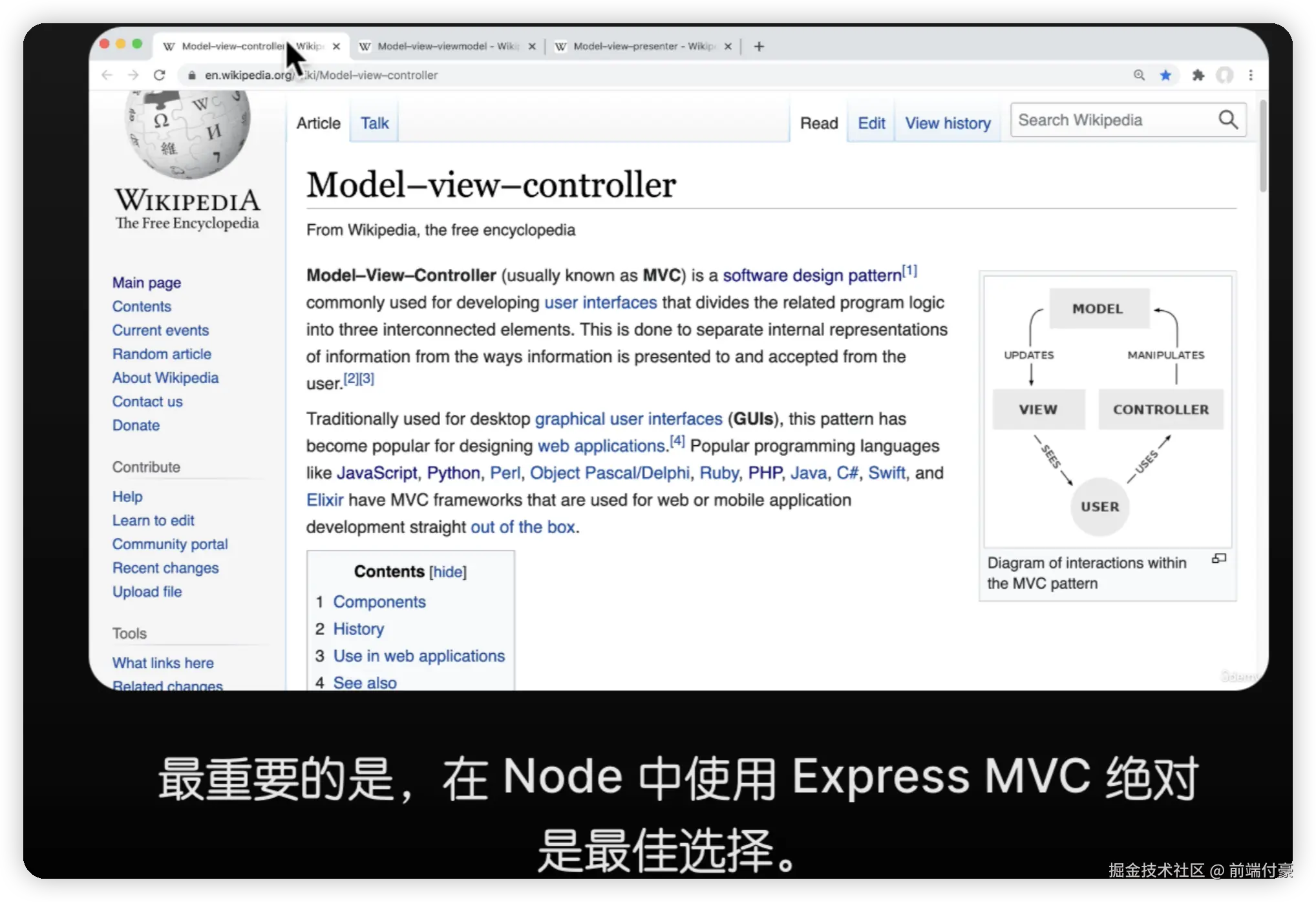Open the View history tab
This screenshot has height=902, width=1316.
pyautogui.click(x=948, y=123)
